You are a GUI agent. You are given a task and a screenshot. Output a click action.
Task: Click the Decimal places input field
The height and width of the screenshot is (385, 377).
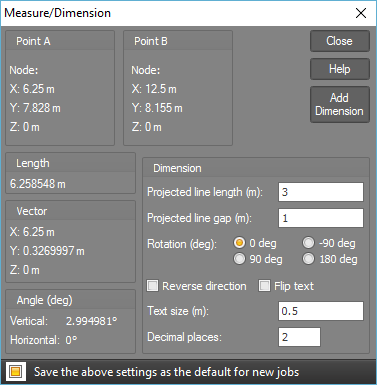click(299, 337)
